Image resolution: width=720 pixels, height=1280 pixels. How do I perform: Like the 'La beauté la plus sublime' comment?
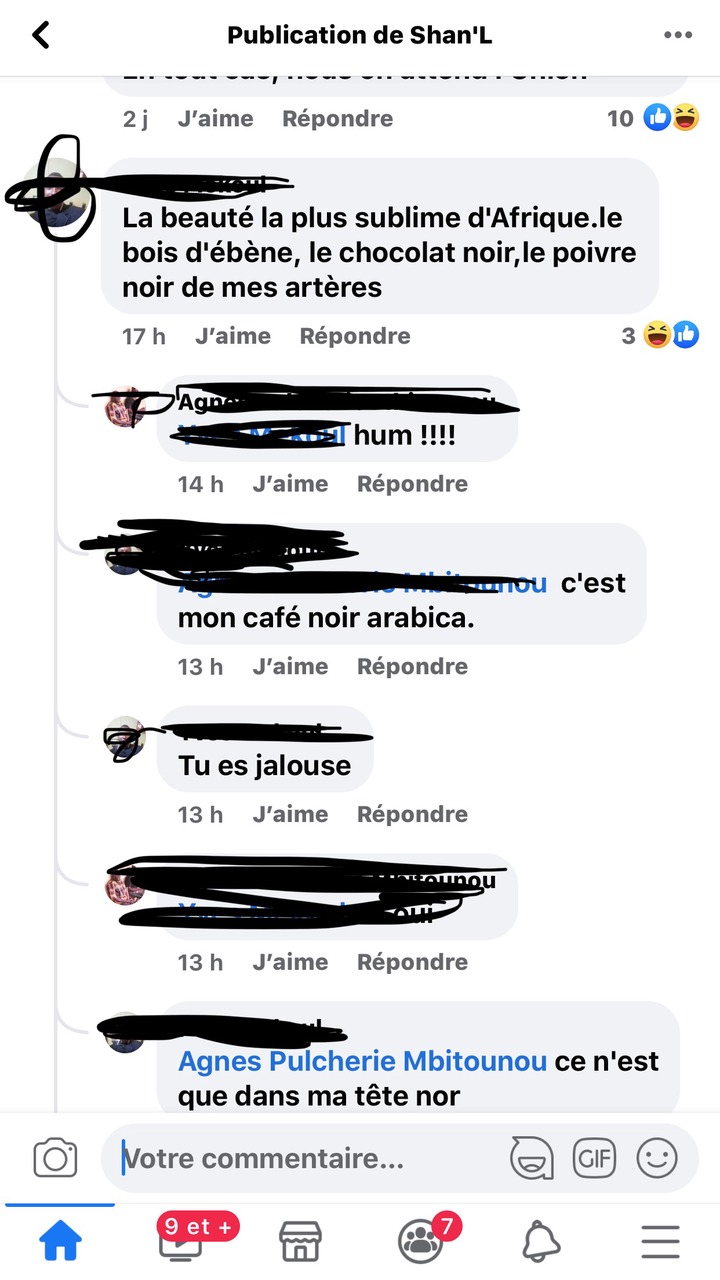click(x=233, y=336)
